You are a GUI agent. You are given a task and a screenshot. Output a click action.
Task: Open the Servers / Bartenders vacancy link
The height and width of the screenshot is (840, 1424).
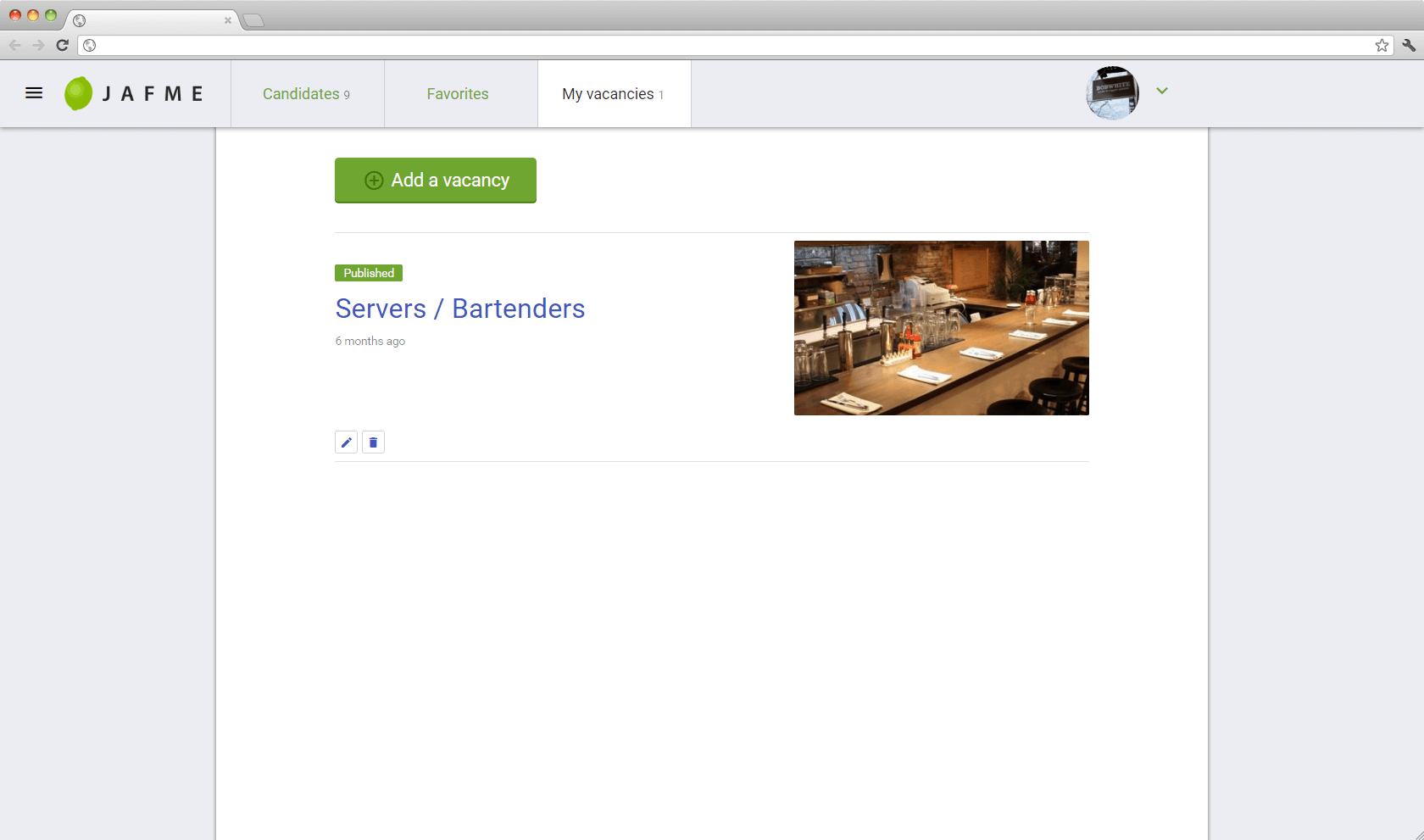pos(459,309)
